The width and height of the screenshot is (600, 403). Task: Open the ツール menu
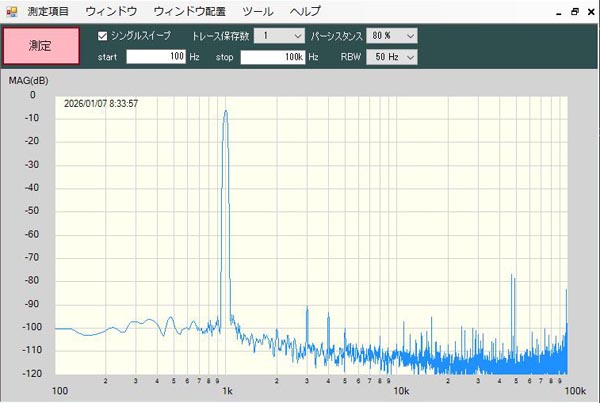pos(258,10)
